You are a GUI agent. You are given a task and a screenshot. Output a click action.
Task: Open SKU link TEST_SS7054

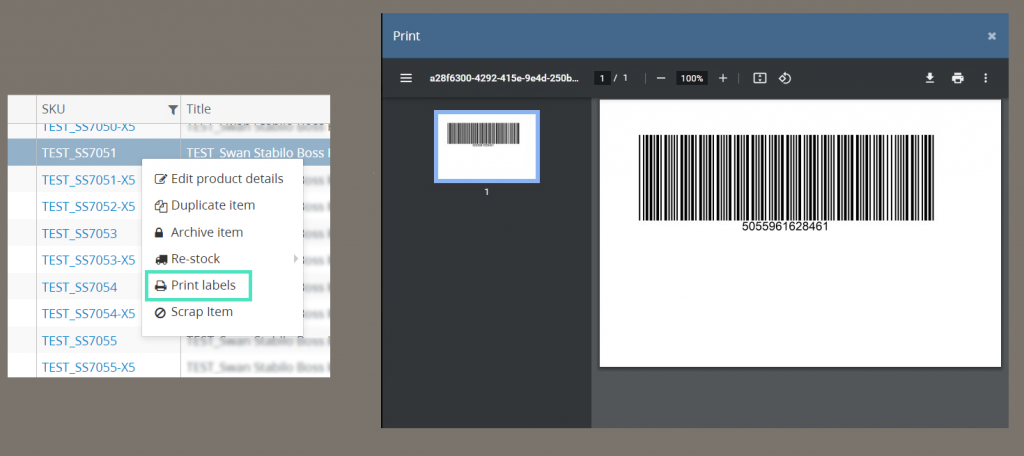pos(80,287)
